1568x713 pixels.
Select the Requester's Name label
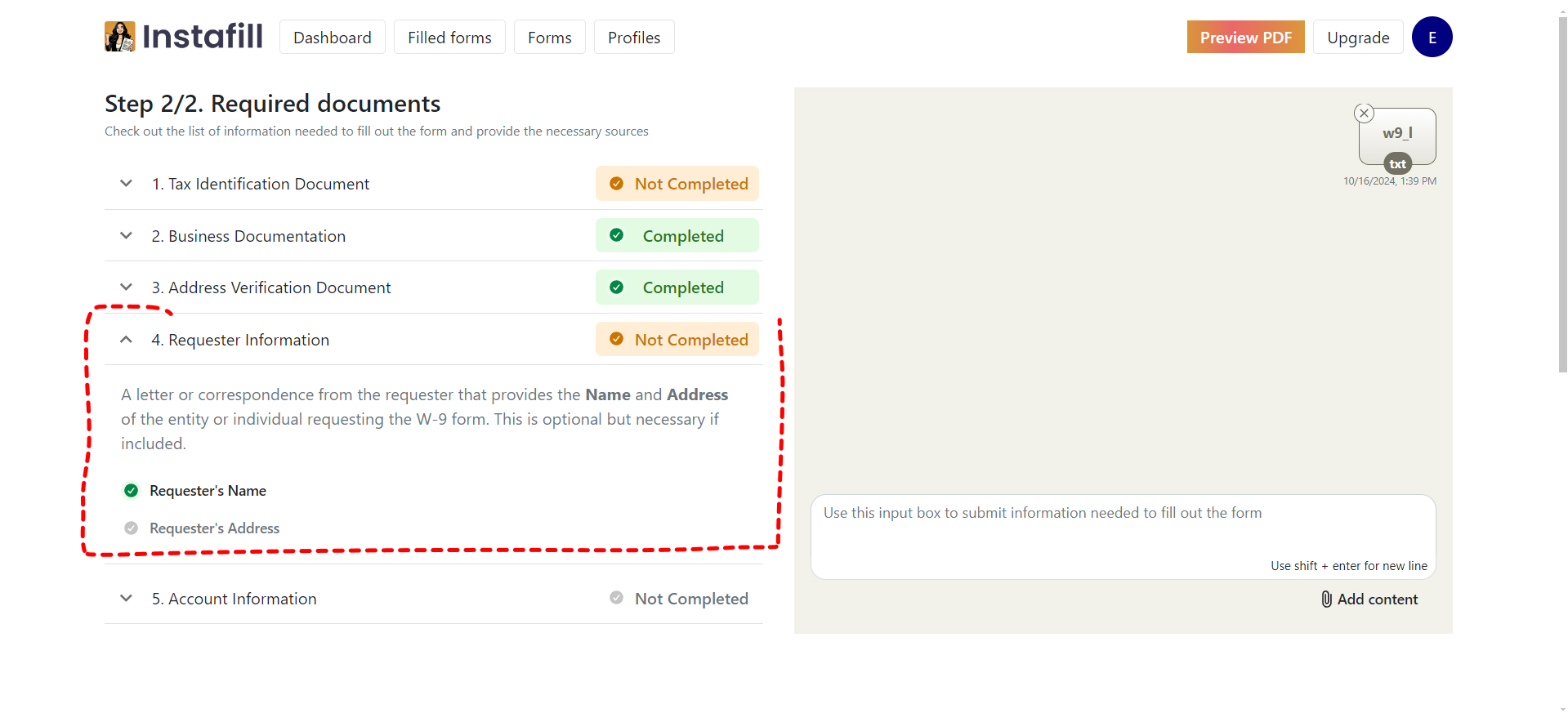tap(208, 491)
